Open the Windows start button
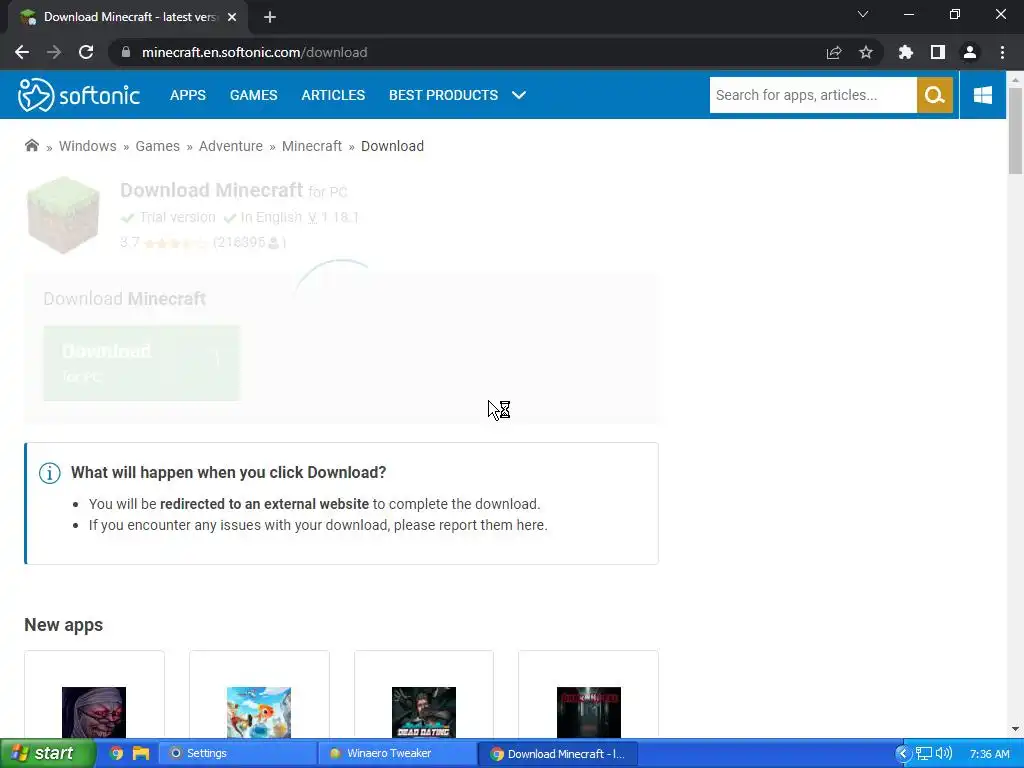The width and height of the screenshot is (1024, 768). 48,754
